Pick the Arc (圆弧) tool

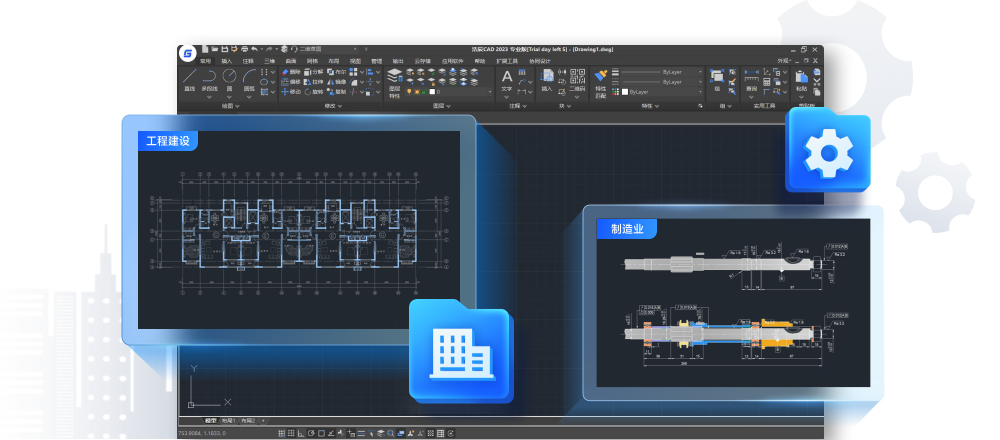point(249,80)
